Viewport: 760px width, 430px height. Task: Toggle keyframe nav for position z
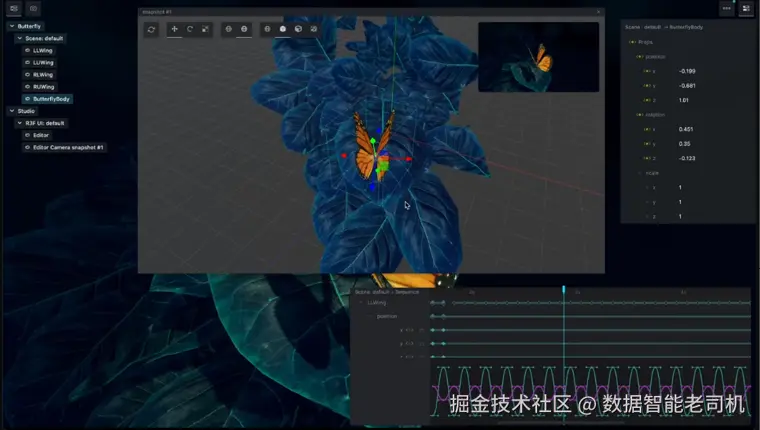tap(647, 100)
